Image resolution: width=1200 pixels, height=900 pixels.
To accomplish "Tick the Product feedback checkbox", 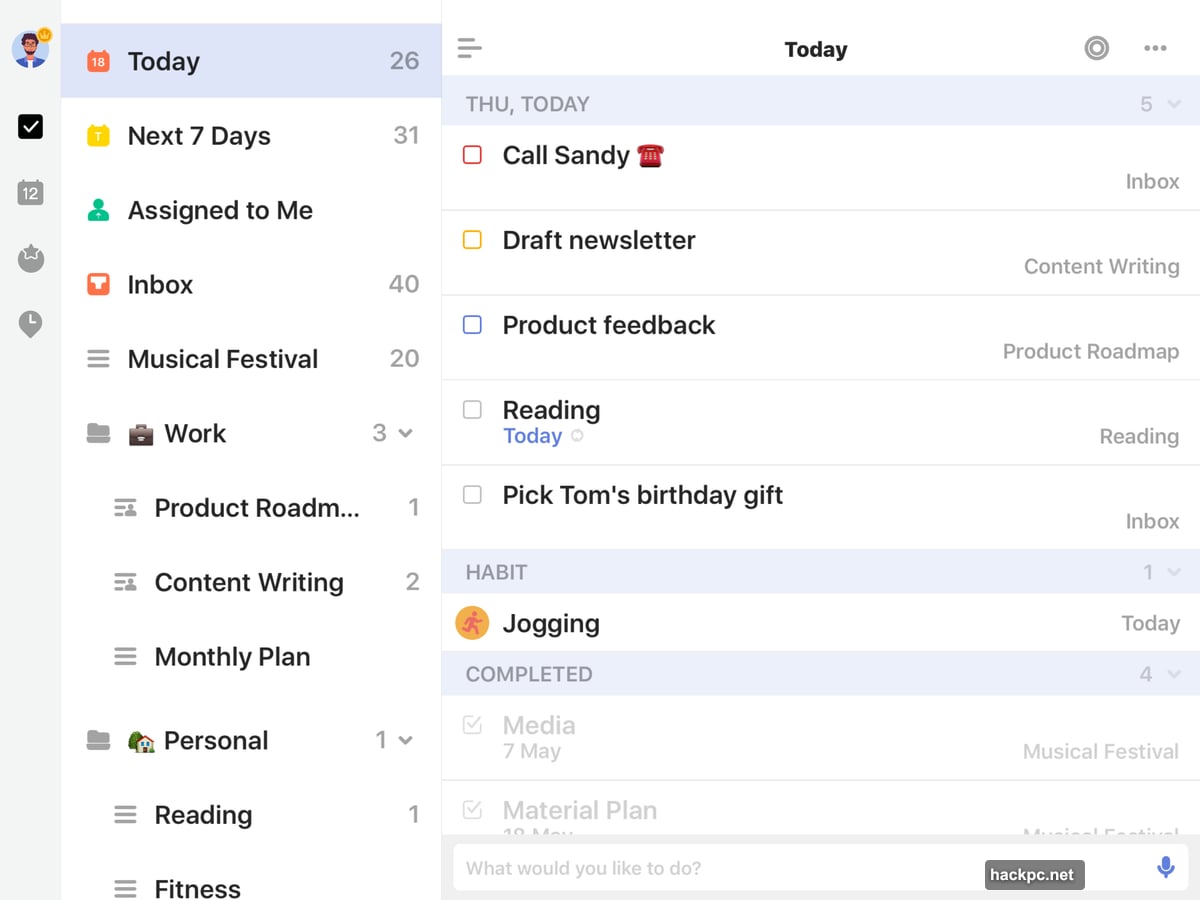I will (x=472, y=325).
